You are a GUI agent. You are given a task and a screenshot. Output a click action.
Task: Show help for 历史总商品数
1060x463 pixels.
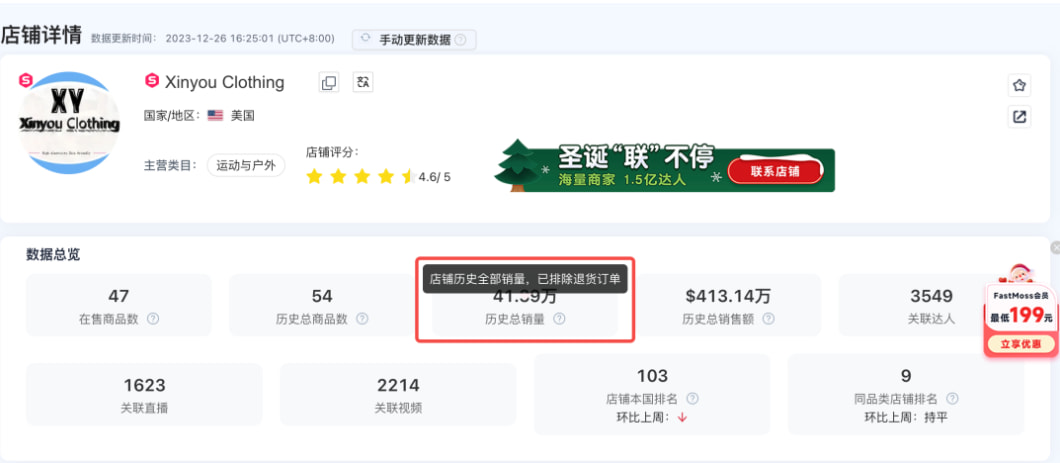(x=362, y=319)
